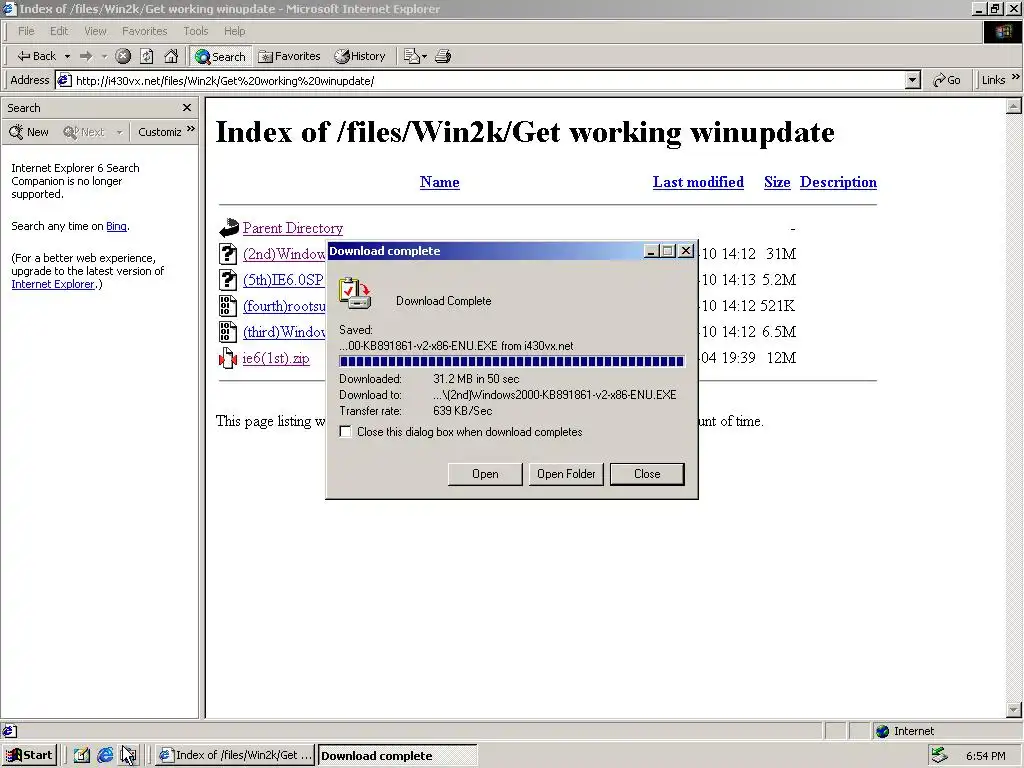The height and width of the screenshot is (768, 1024).
Task: Open the Back history dropdown arrow
Action: pyautogui.click(x=67, y=56)
